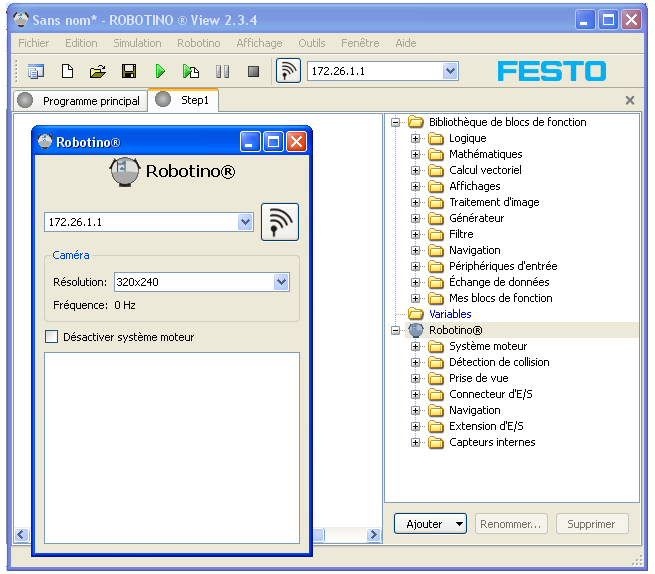The width and height of the screenshot is (655, 574).
Task: Click the Capteurs internes folder icon
Action: (x=436, y=442)
